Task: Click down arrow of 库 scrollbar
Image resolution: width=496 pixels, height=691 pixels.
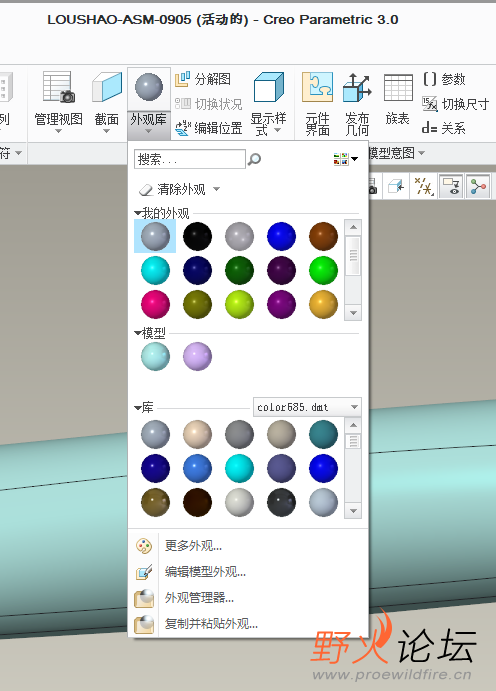Action: click(x=353, y=511)
